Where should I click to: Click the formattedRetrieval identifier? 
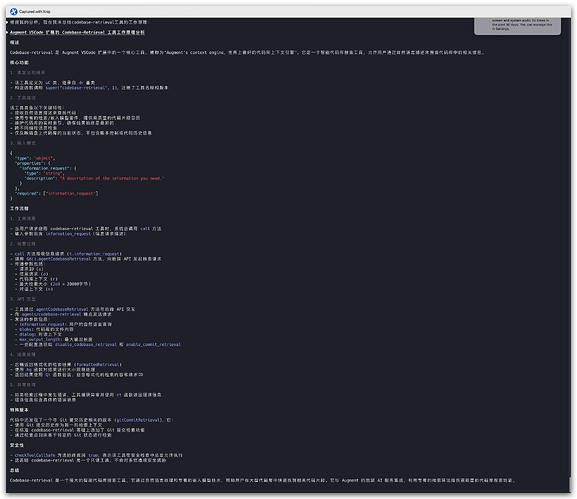pos(98,365)
